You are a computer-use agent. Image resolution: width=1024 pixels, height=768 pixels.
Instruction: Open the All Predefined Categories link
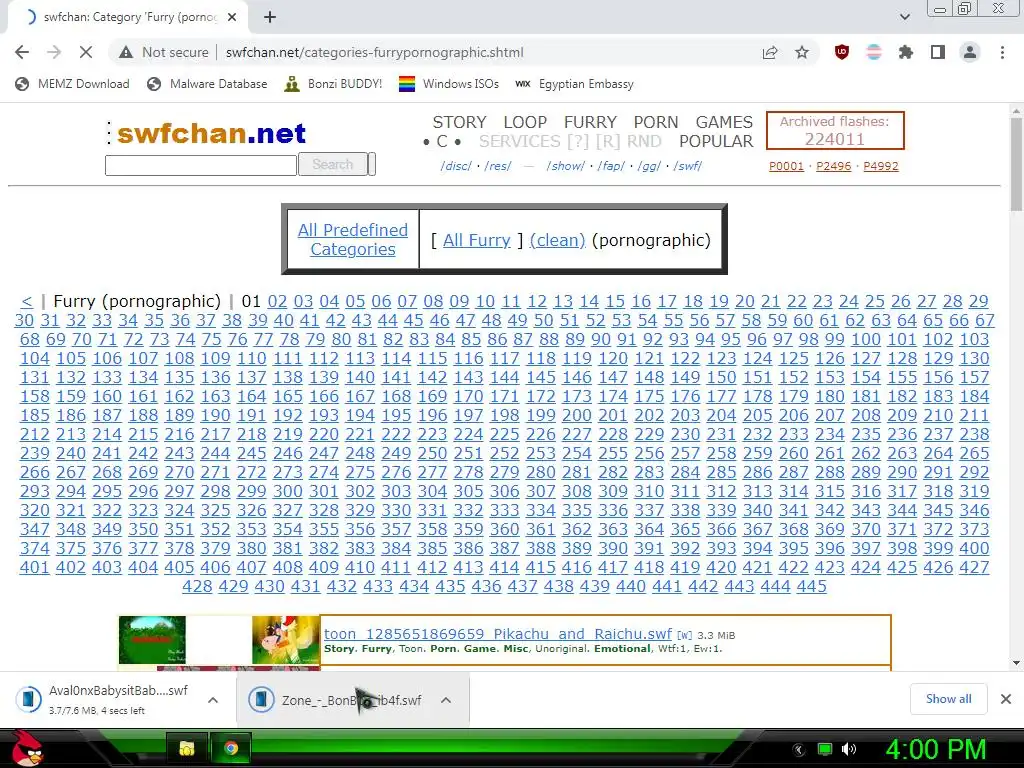click(353, 240)
